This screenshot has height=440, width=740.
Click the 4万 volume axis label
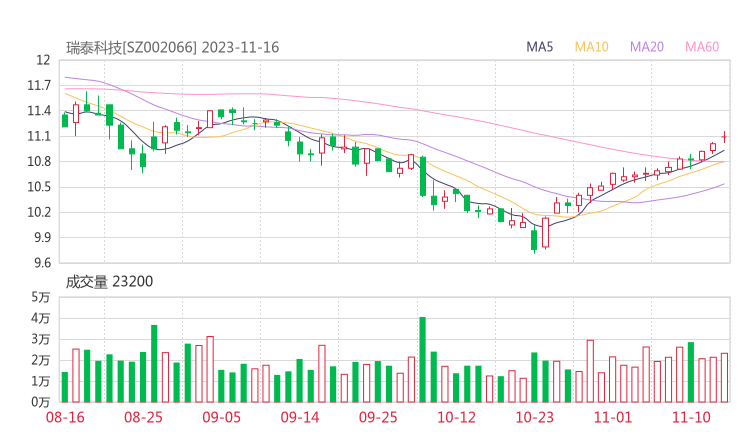click(41, 318)
